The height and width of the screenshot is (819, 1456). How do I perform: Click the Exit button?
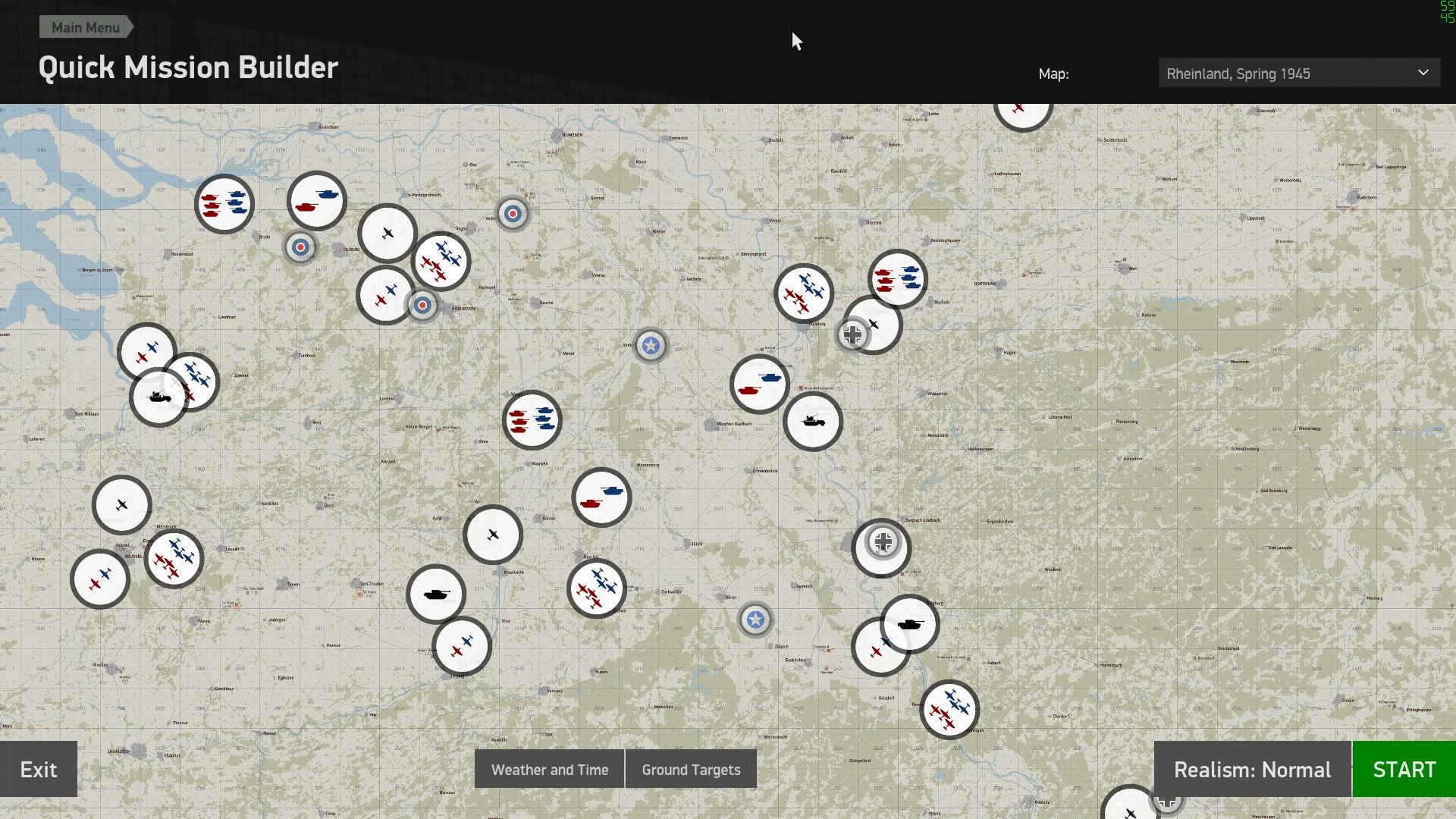[39, 770]
